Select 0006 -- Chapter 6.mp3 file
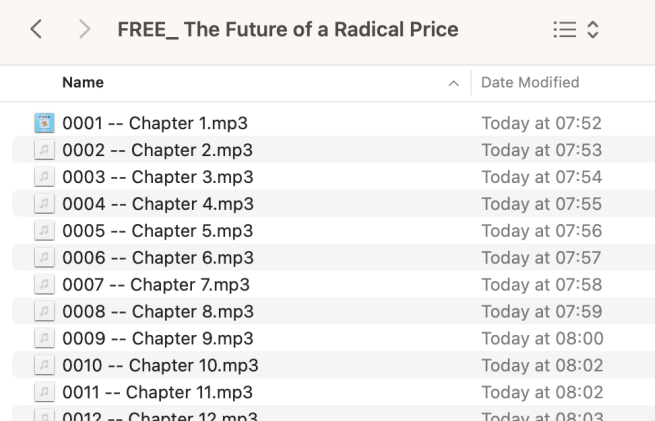This screenshot has height=421, width=655. pyautogui.click(x=333, y=258)
